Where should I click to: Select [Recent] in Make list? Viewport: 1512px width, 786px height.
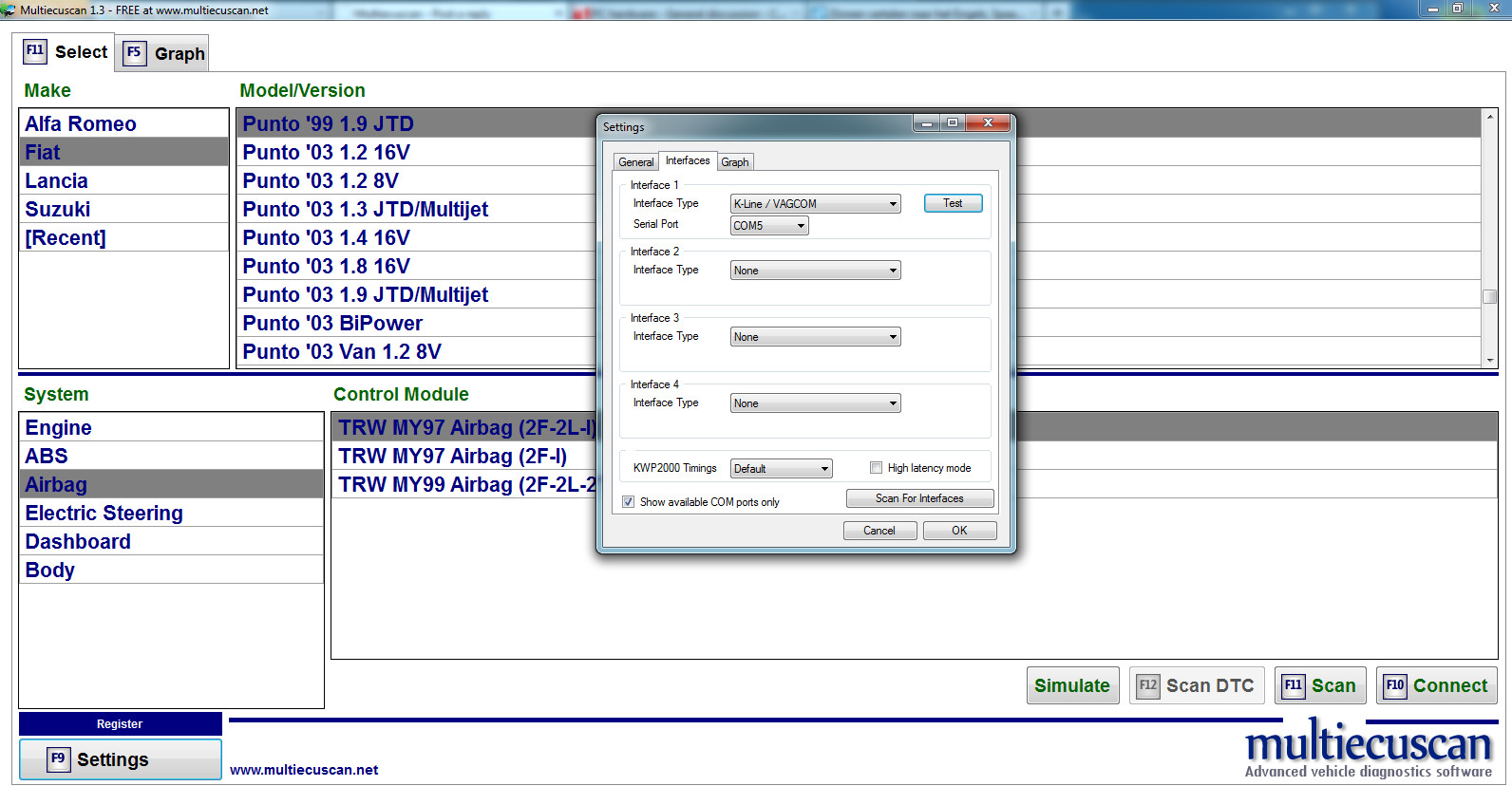(124, 237)
